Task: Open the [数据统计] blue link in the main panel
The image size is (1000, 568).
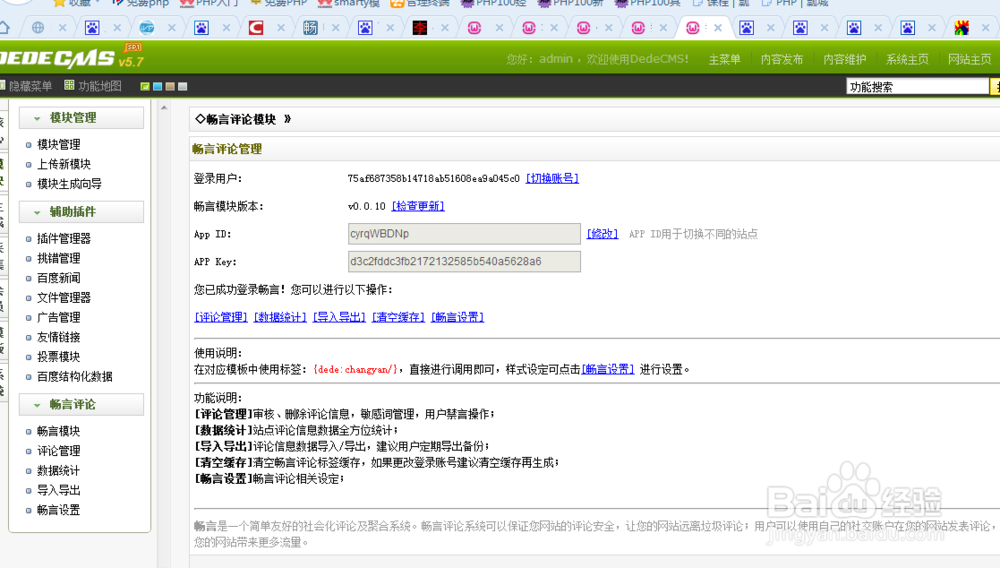Action: pos(280,317)
